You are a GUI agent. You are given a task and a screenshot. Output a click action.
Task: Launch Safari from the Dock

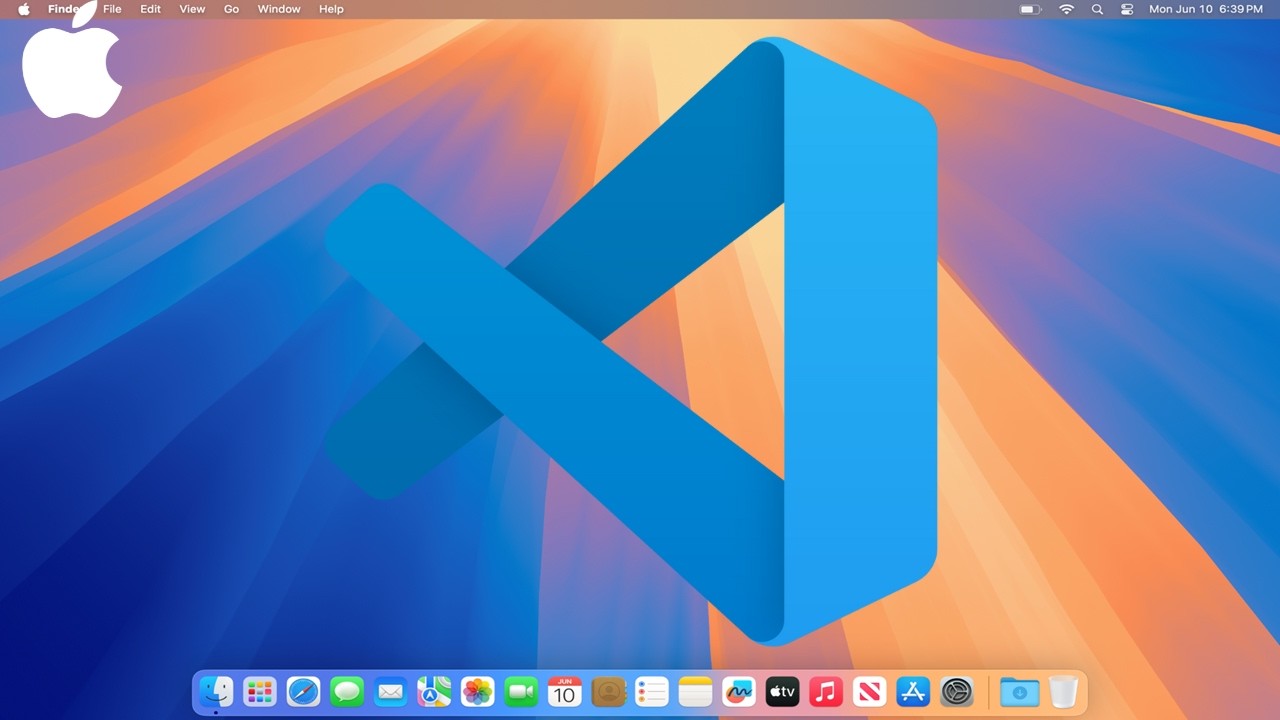click(x=303, y=691)
